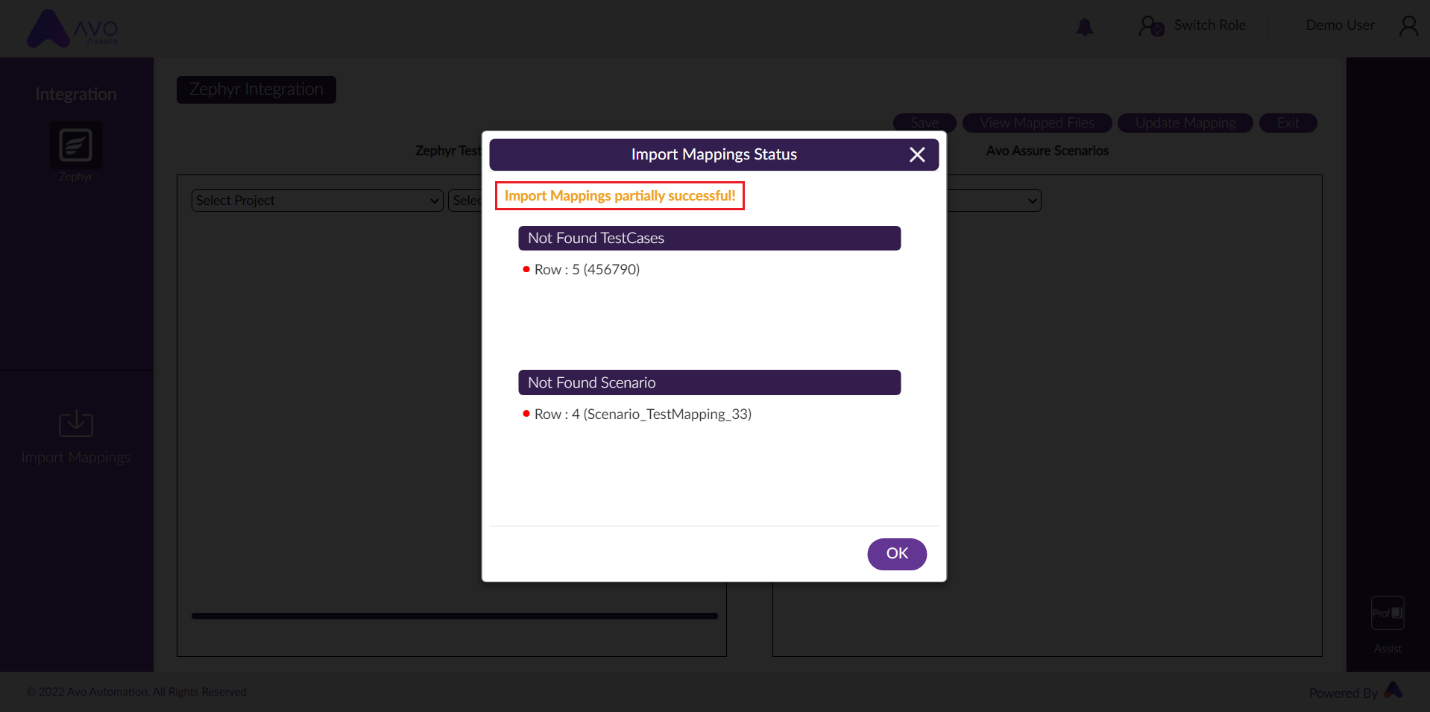Image resolution: width=1430 pixels, height=712 pixels.
Task: Select the Zephyr integration icon
Action: (x=76, y=147)
